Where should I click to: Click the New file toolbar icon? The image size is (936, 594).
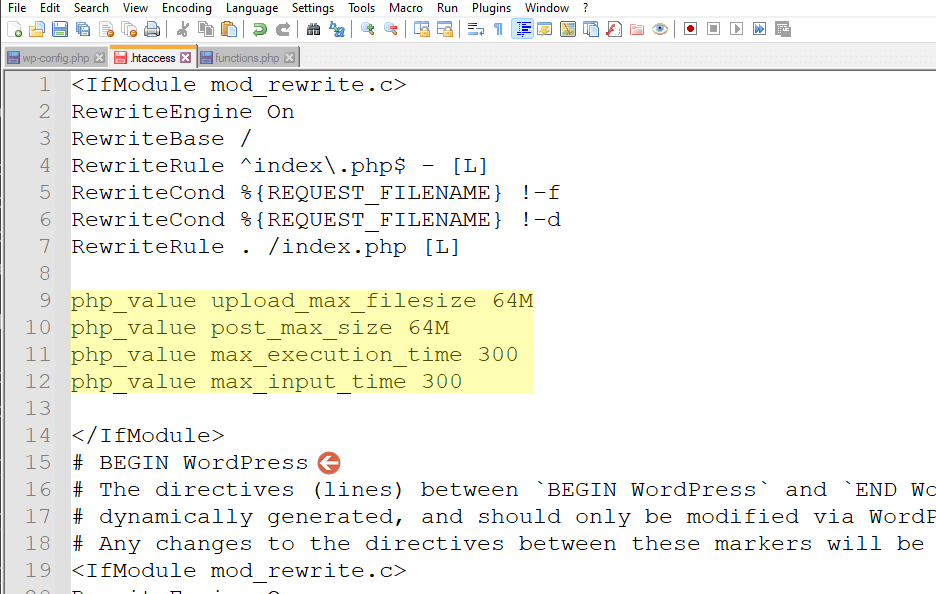(x=14, y=29)
